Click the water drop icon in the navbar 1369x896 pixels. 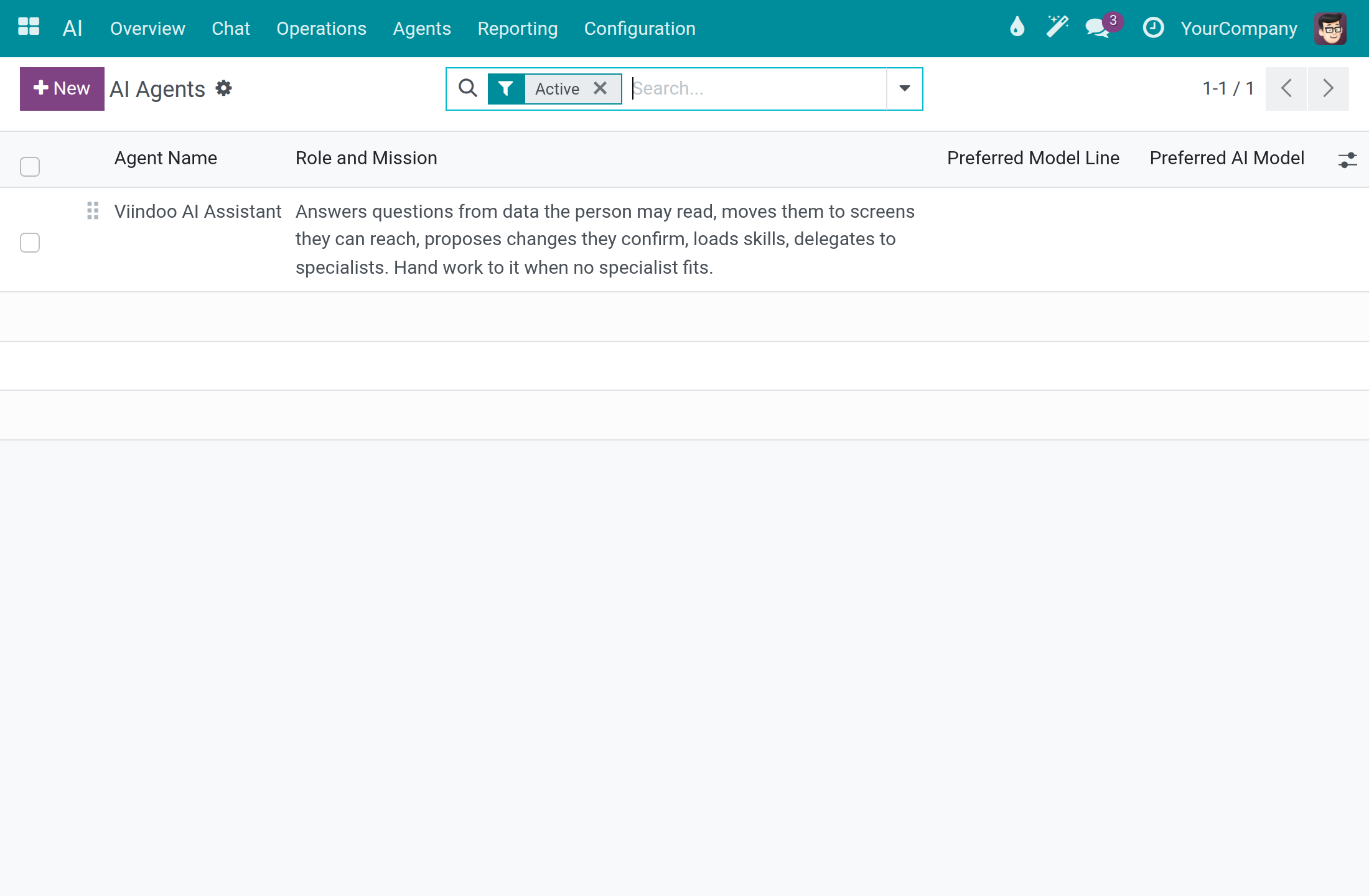[1017, 27]
